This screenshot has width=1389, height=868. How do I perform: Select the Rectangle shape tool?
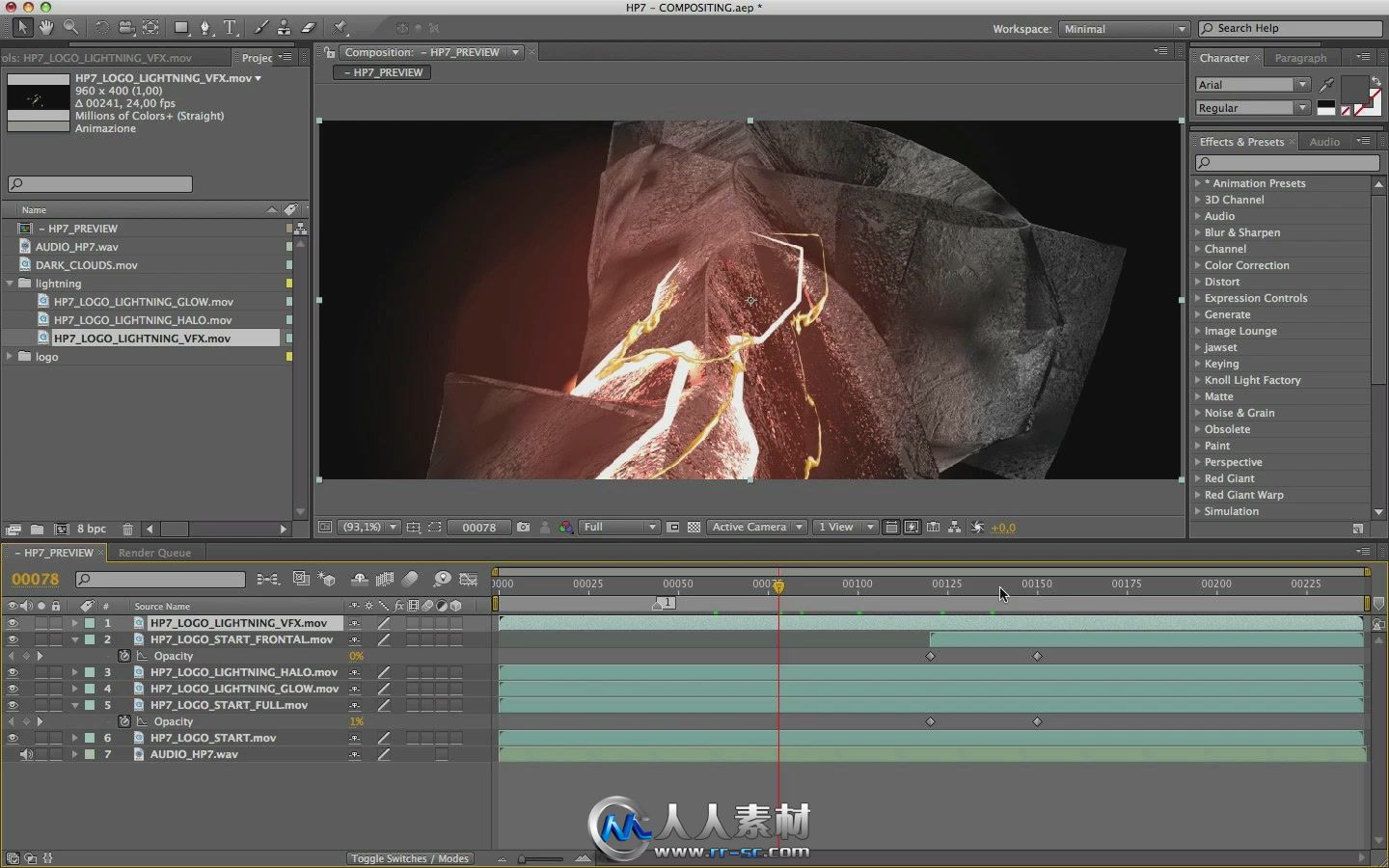pos(181,28)
